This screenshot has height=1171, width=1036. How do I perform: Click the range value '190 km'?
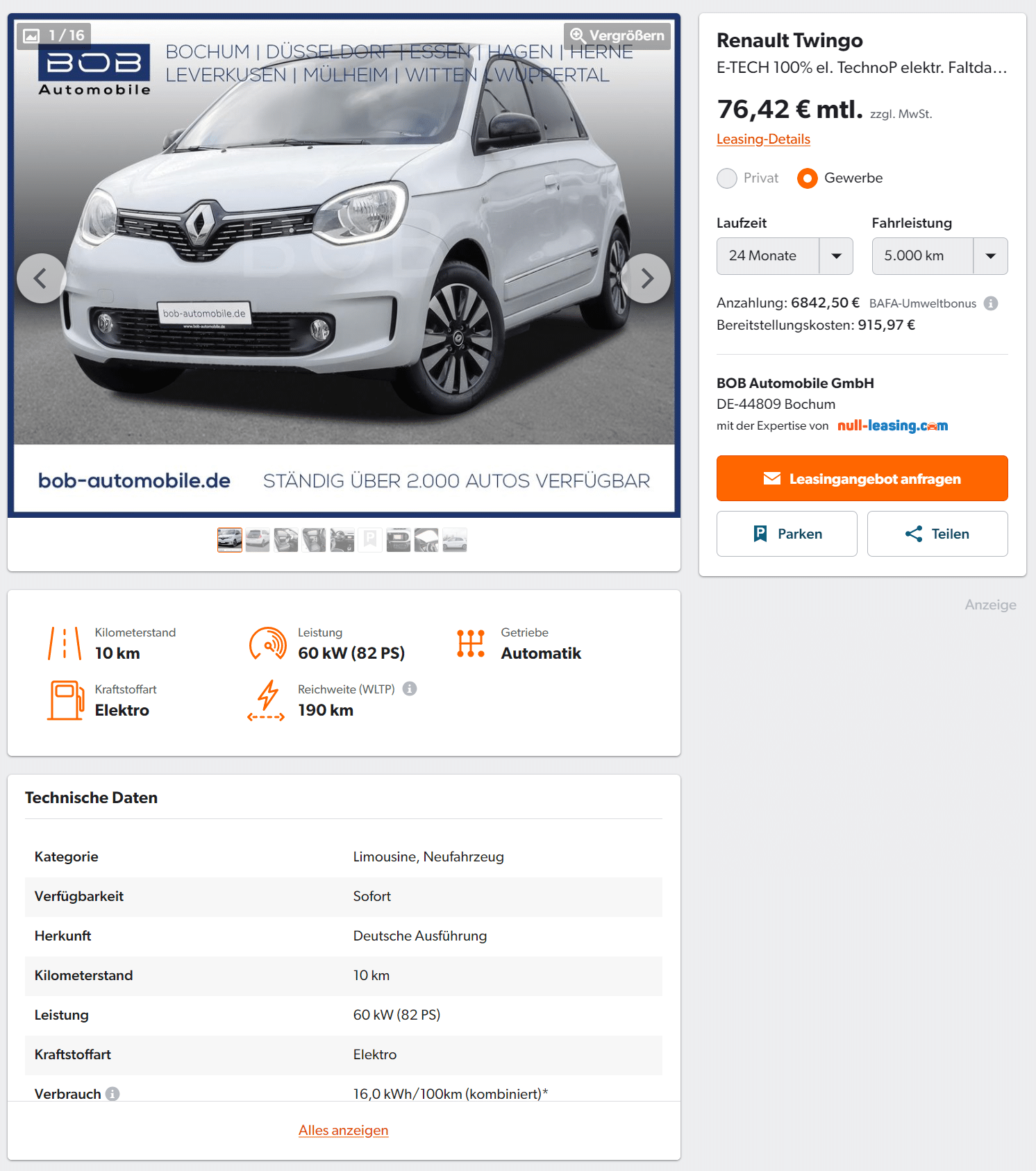[326, 710]
